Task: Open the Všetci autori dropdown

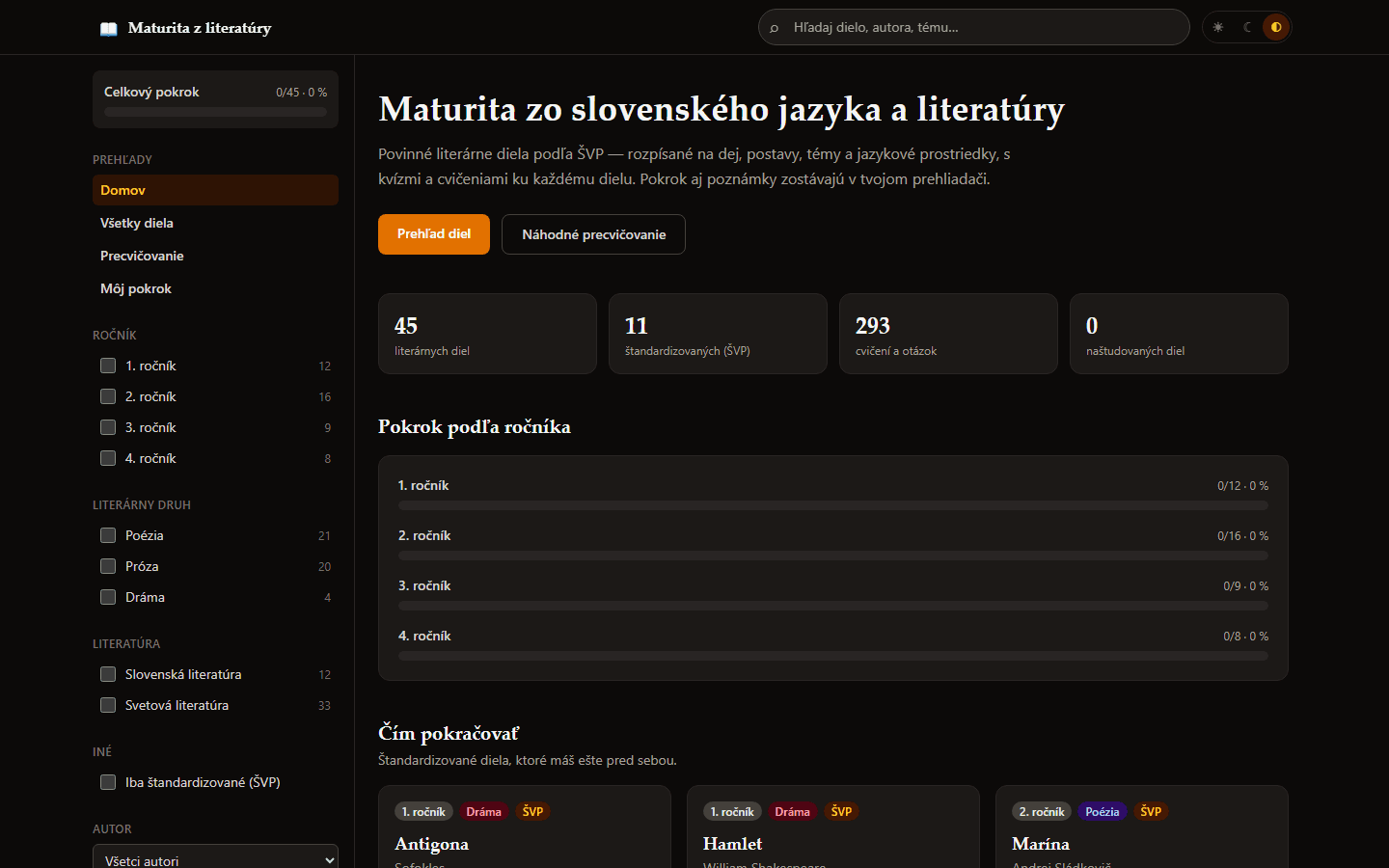Action: (x=215, y=857)
